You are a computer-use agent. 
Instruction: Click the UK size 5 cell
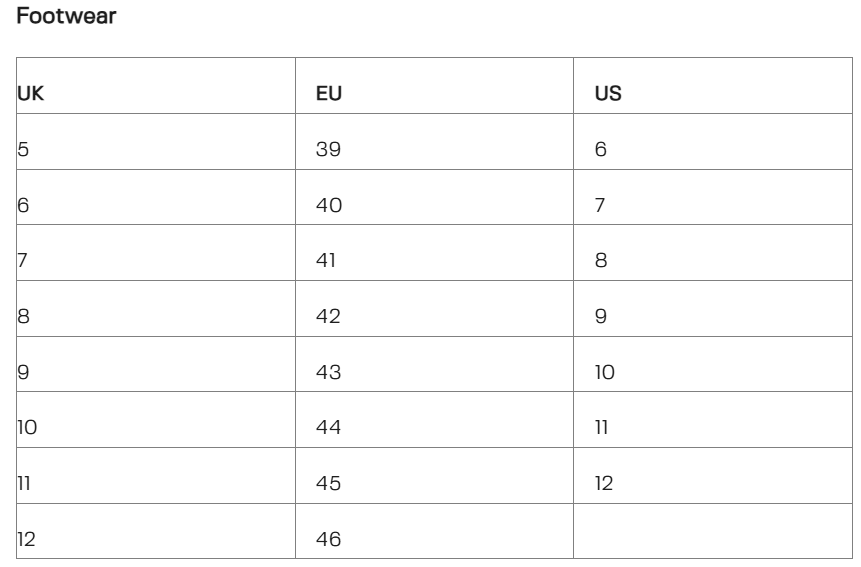click(x=24, y=151)
